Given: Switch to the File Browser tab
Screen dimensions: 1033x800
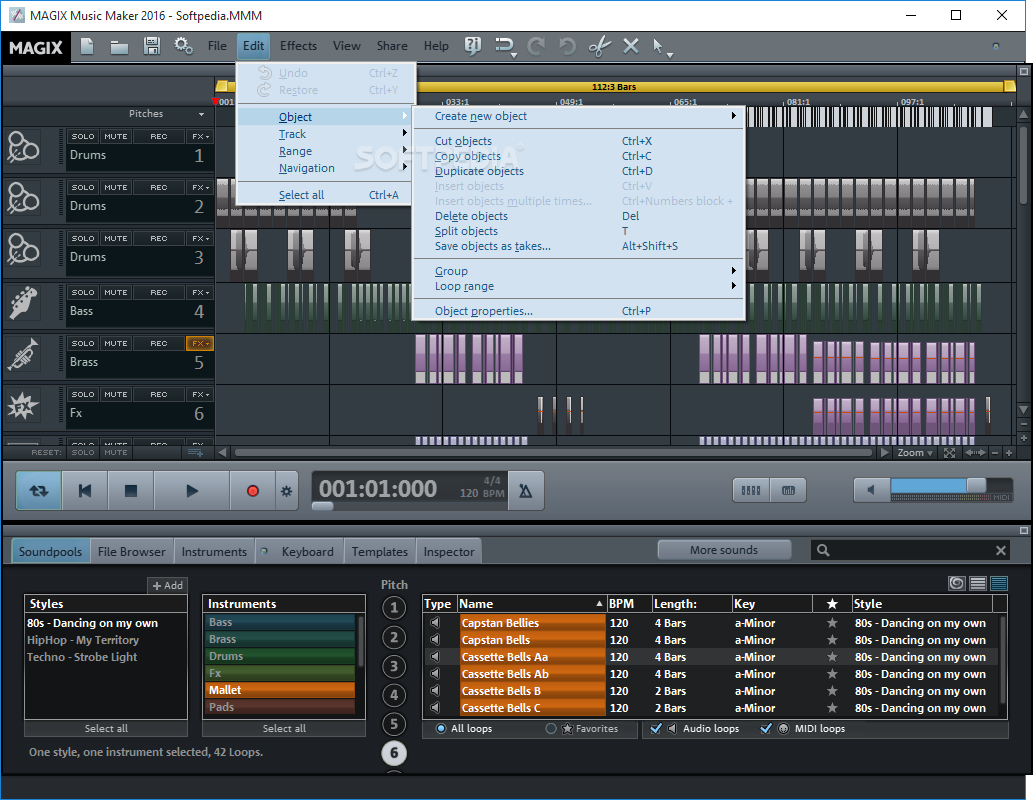Looking at the screenshot, I should [132, 552].
